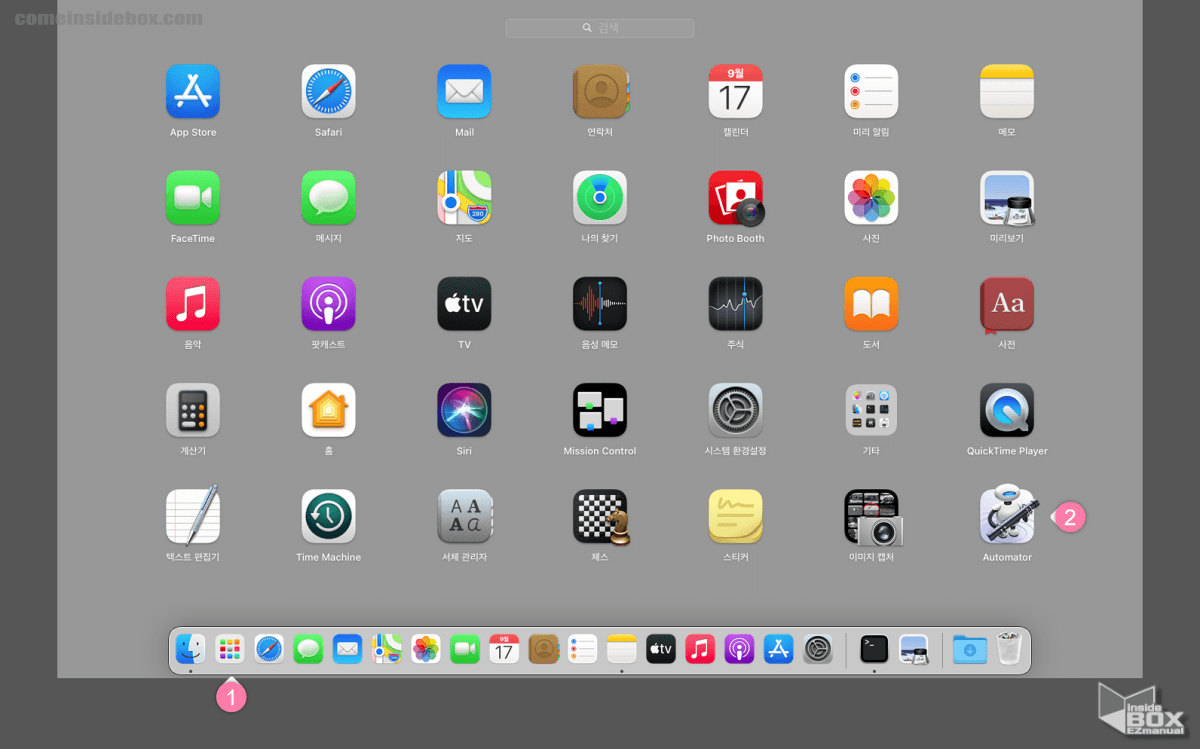
Task: Click the Launchpad search field
Action: click(599, 28)
